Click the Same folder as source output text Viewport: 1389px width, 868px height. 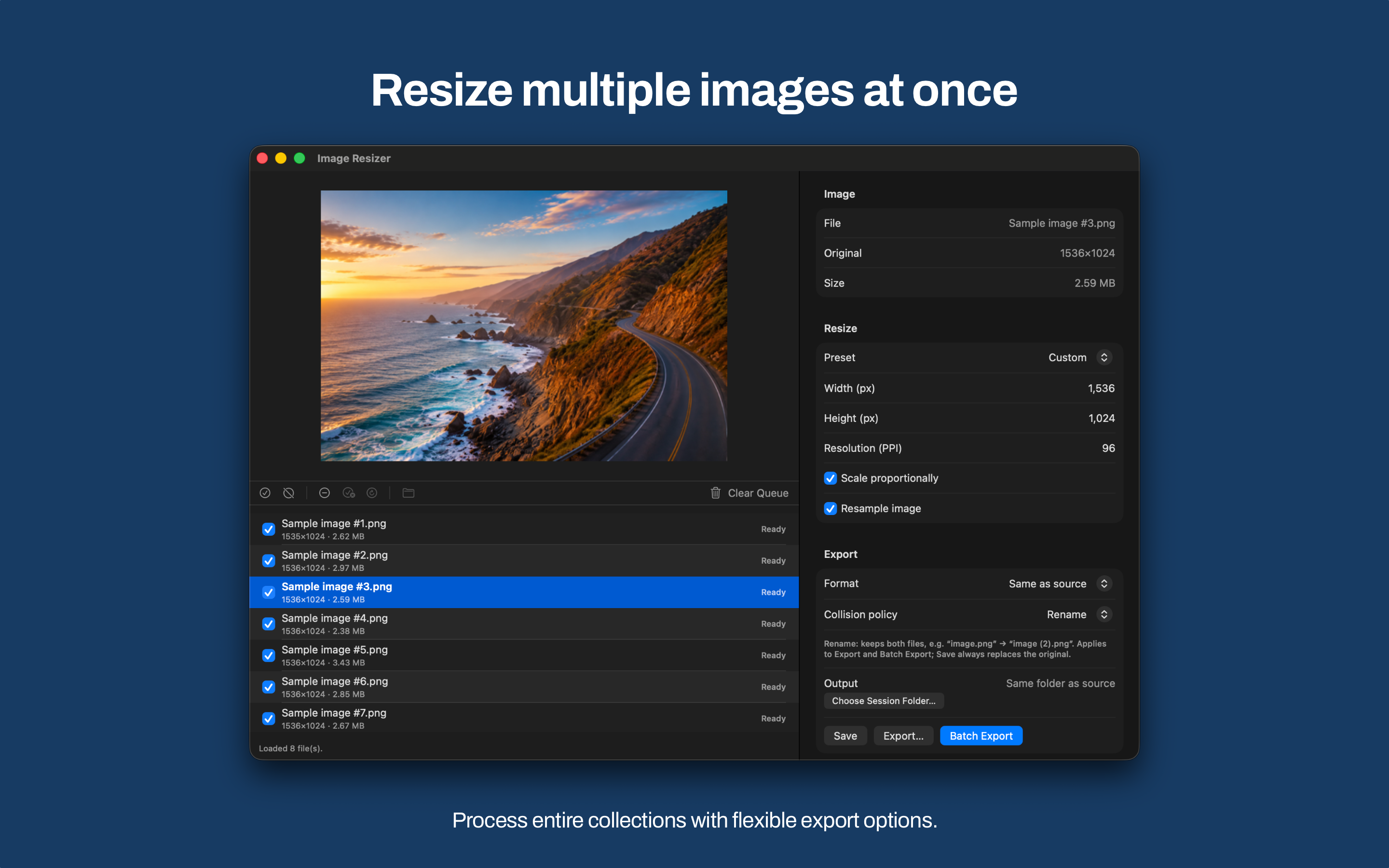click(1060, 684)
